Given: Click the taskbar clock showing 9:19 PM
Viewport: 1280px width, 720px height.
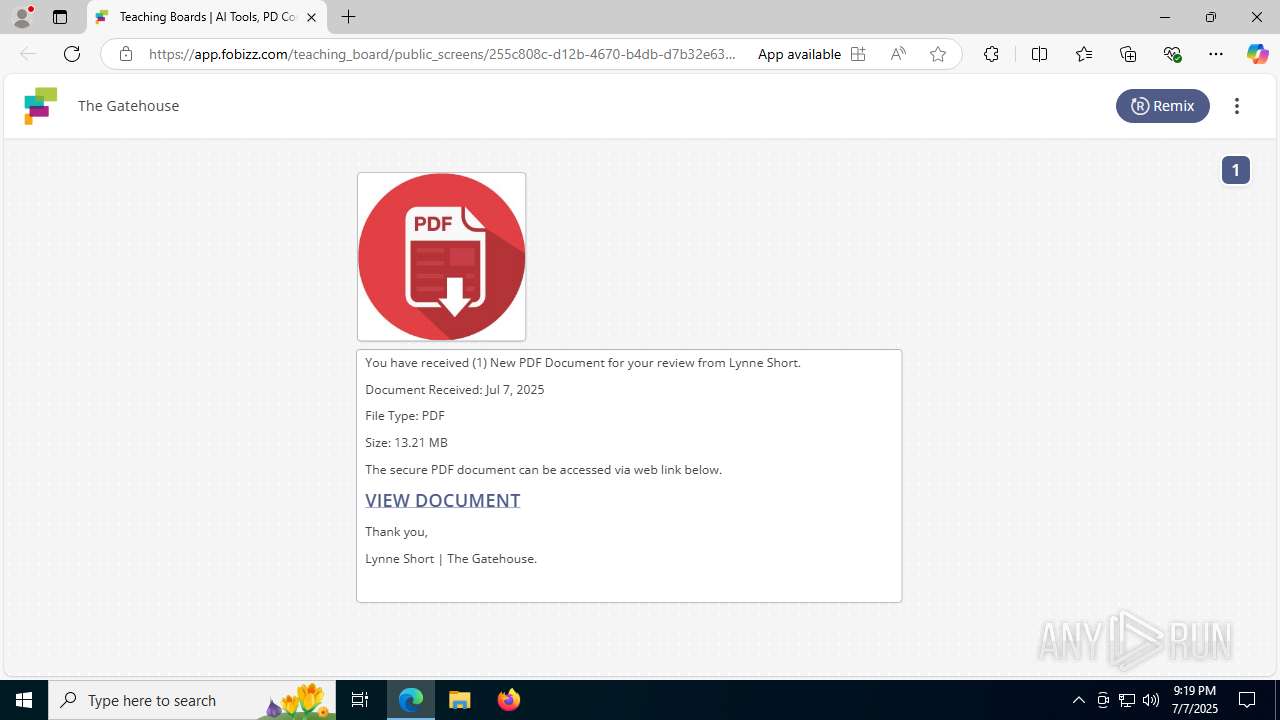Looking at the screenshot, I should (x=1194, y=700).
